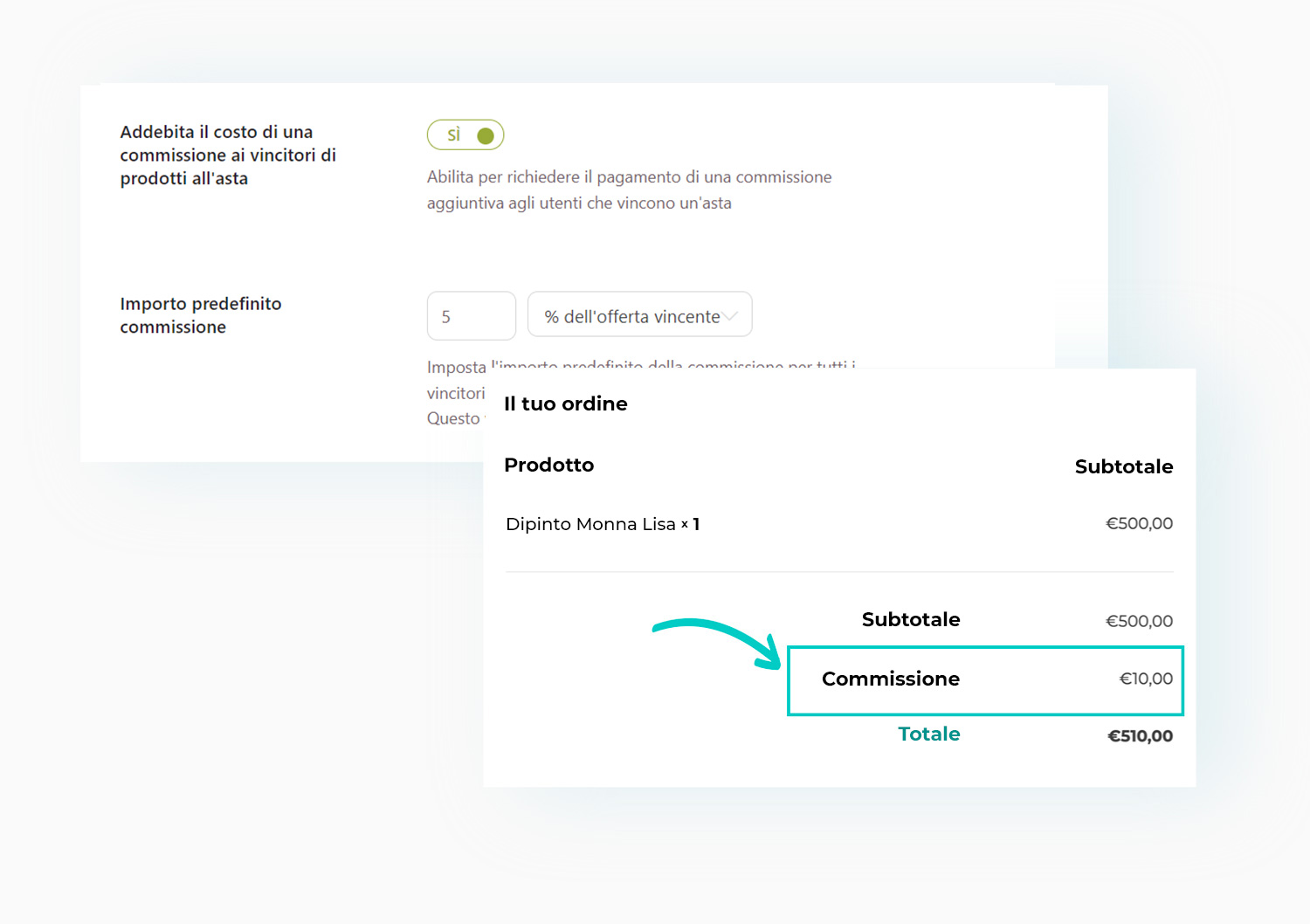Click the Addebita il costo di una commissione label

click(228, 155)
